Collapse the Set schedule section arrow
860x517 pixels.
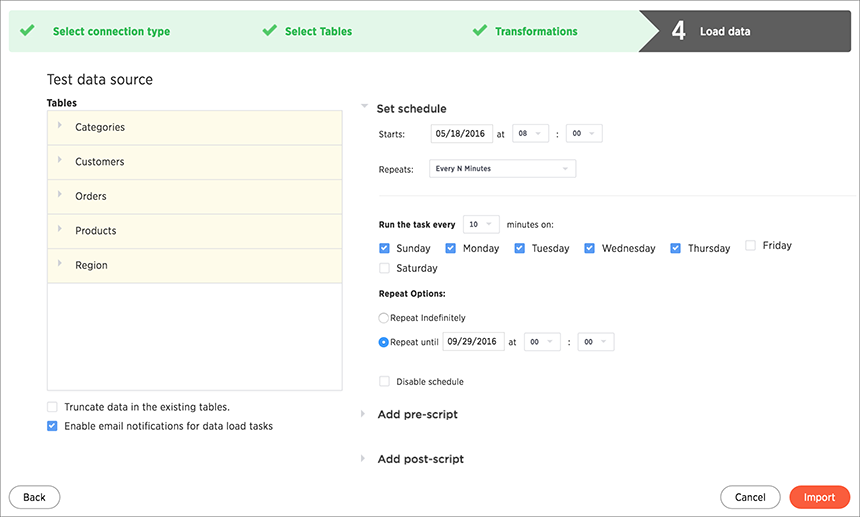pyautogui.click(x=364, y=106)
